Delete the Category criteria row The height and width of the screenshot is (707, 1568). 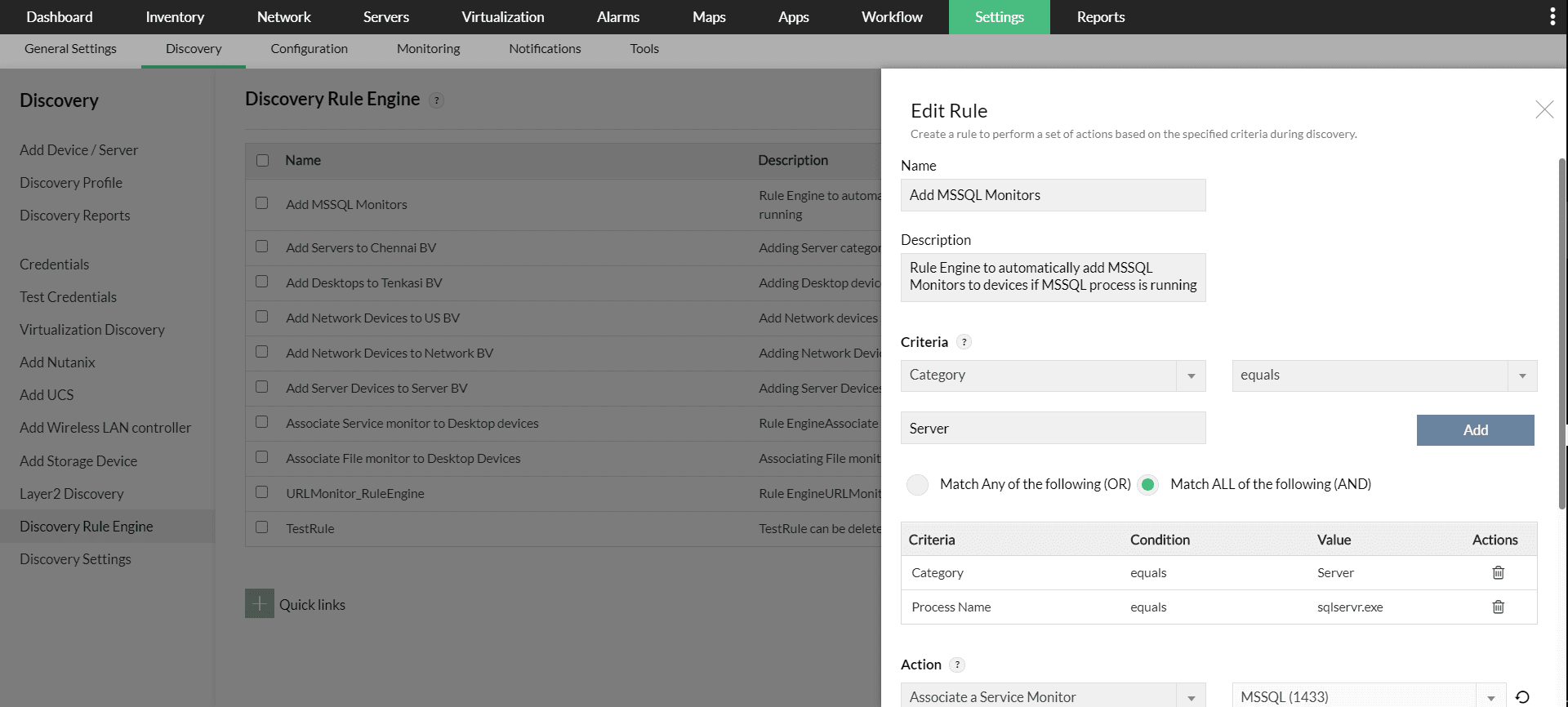pyautogui.click(x=1498, y=573)
